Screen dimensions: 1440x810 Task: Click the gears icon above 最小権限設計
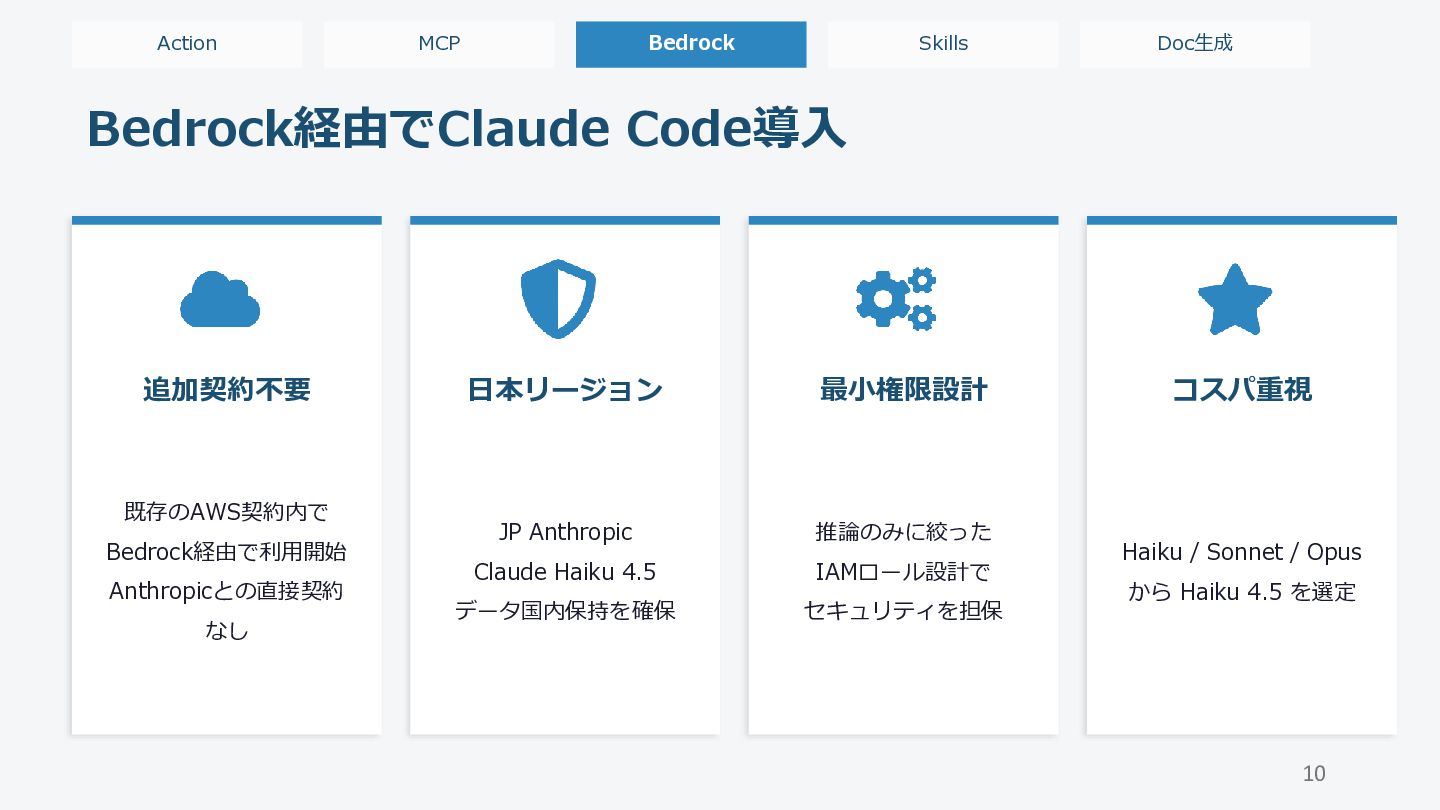pyautogui.click(x=896, y=299)
